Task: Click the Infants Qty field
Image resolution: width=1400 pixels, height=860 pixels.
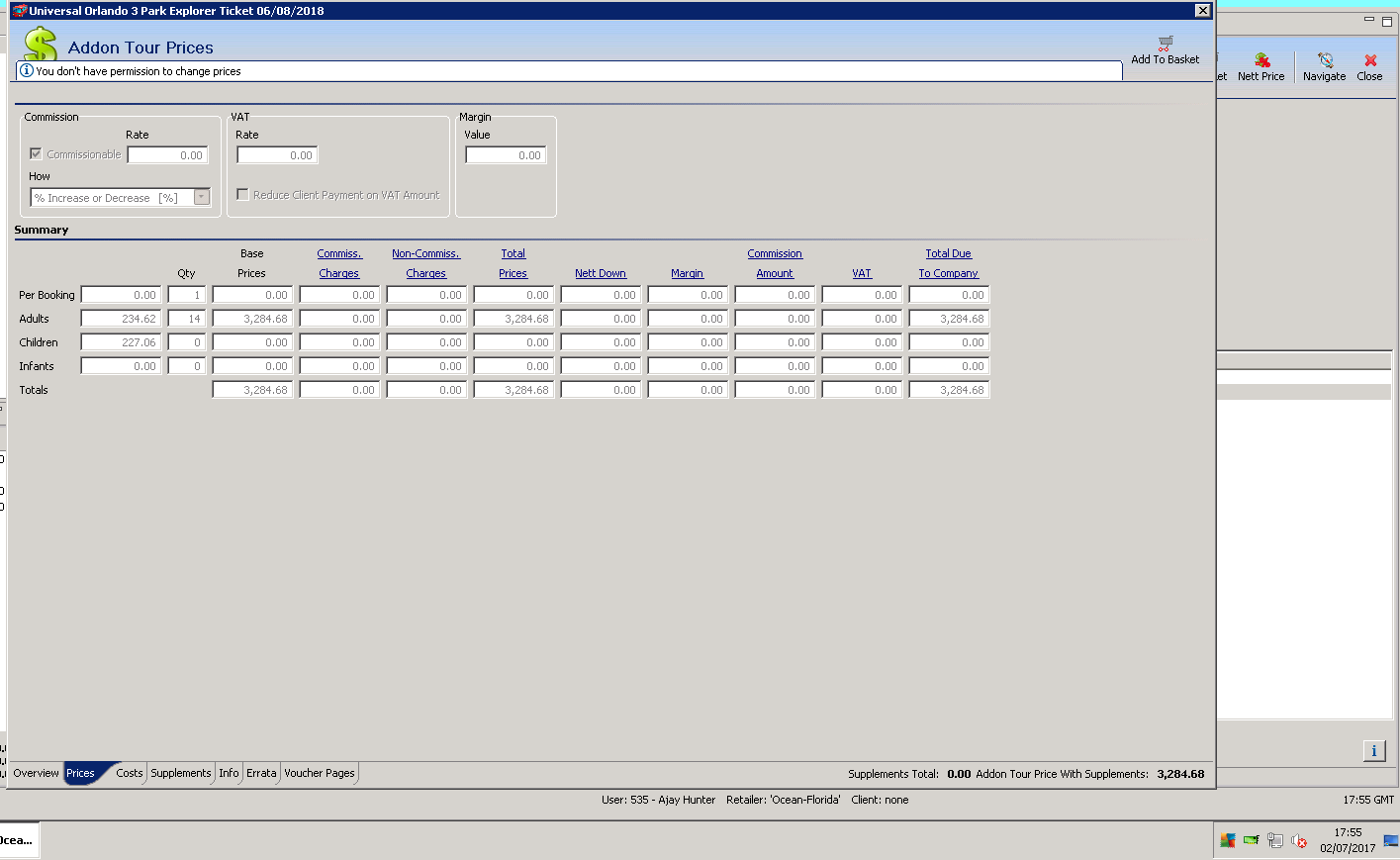Action: (187, 366)
